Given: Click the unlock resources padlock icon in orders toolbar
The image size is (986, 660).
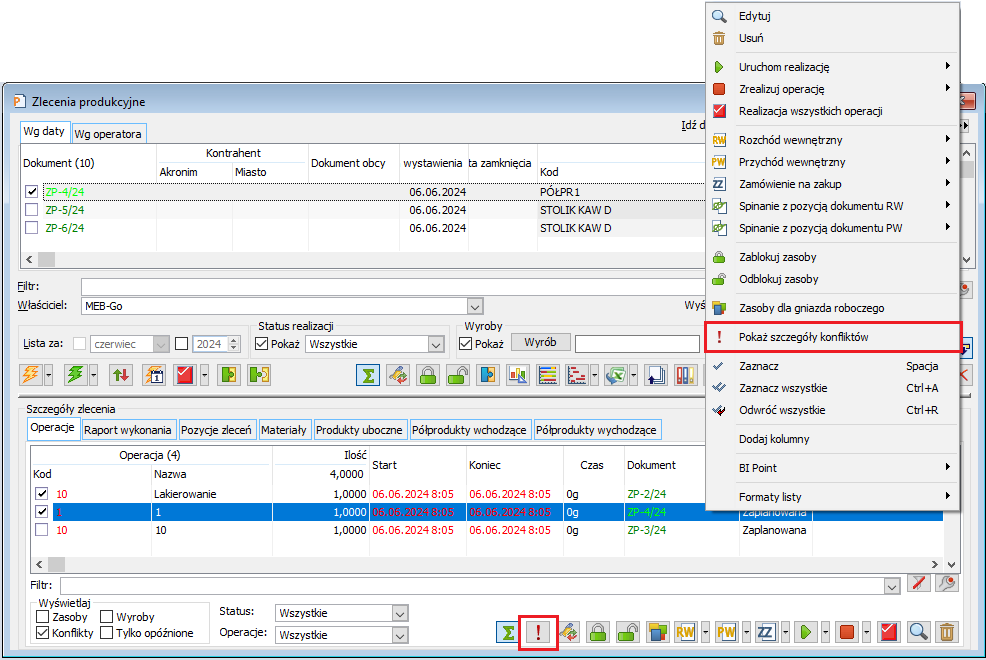Looking at the screenshot, I should coord(458,375).
